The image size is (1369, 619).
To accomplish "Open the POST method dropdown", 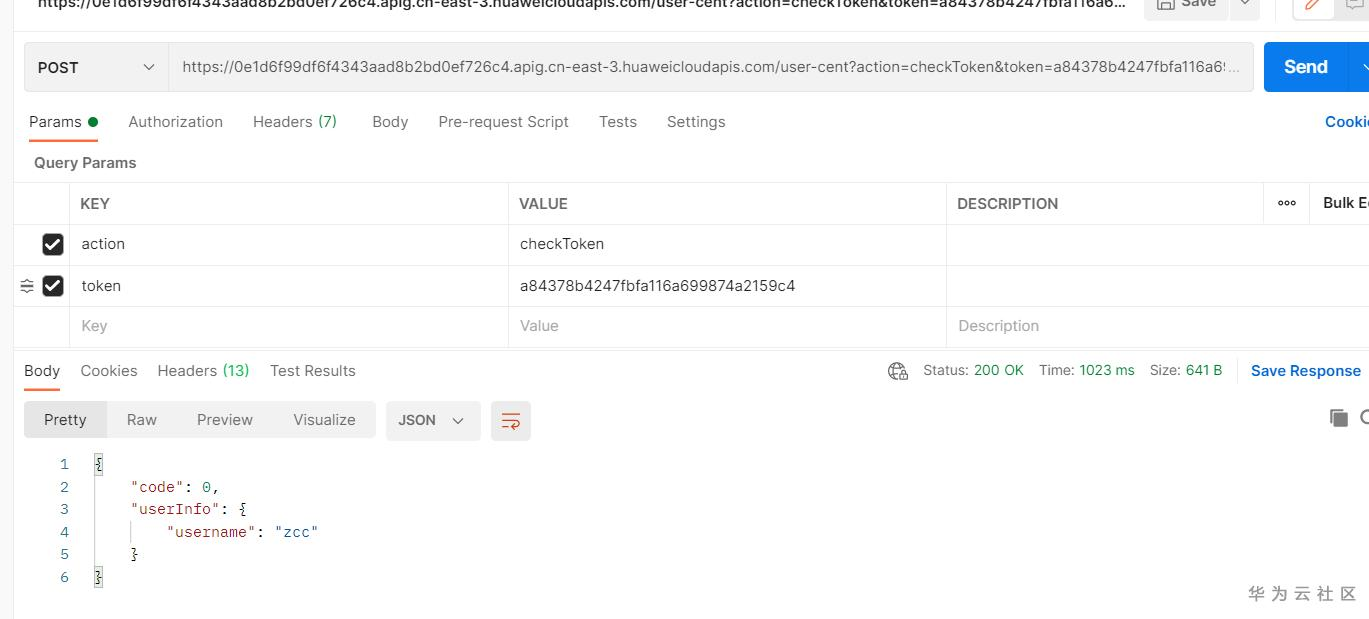I will (96, 67).
